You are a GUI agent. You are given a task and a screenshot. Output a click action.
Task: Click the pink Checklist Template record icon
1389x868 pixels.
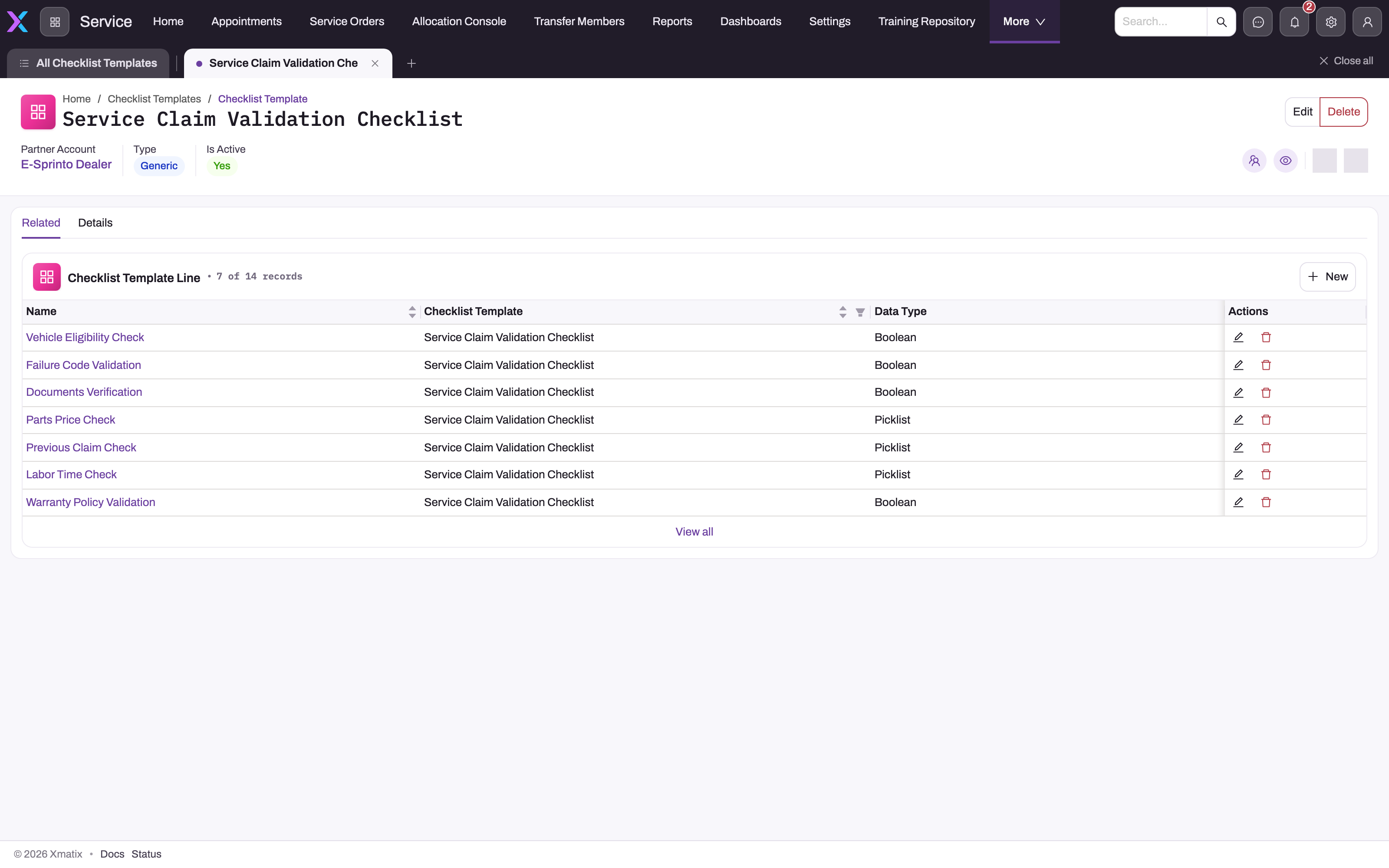[38, 112]
